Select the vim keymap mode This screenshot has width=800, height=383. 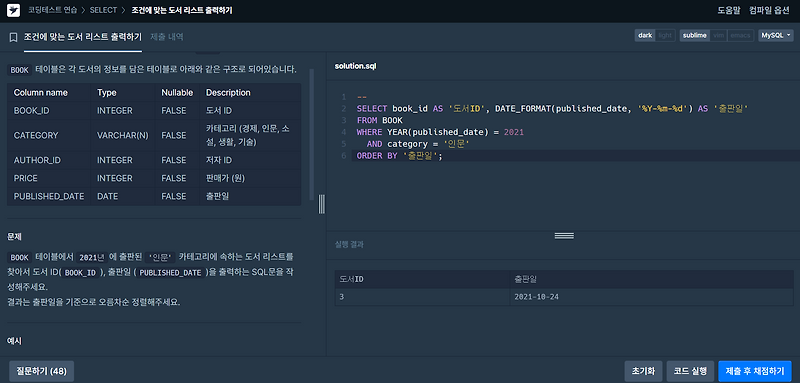click(x=717, y=36)
